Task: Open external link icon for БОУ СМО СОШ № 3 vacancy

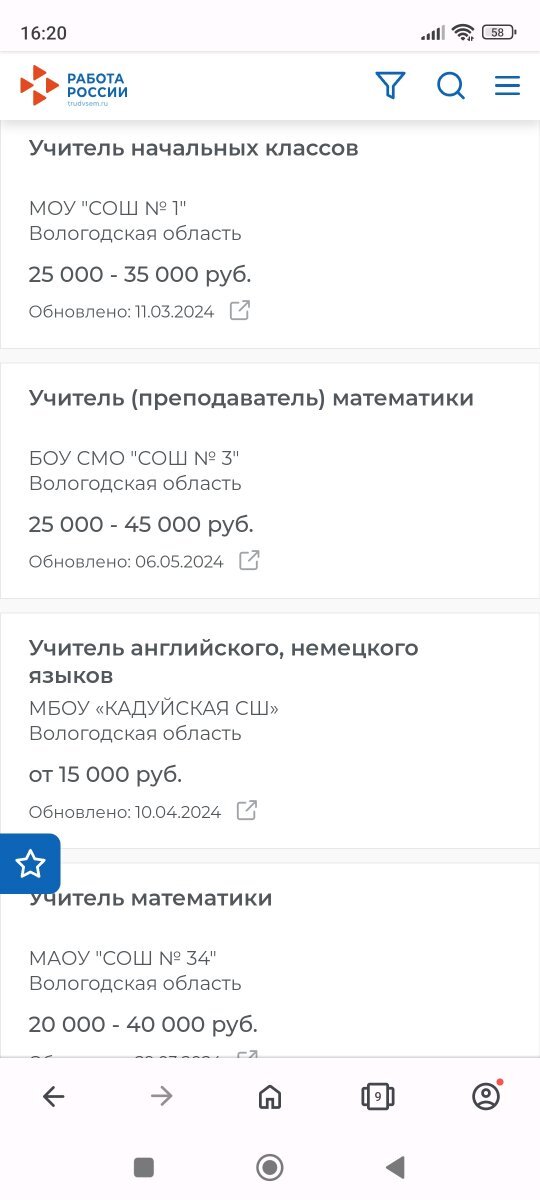Action: point(249,560)
